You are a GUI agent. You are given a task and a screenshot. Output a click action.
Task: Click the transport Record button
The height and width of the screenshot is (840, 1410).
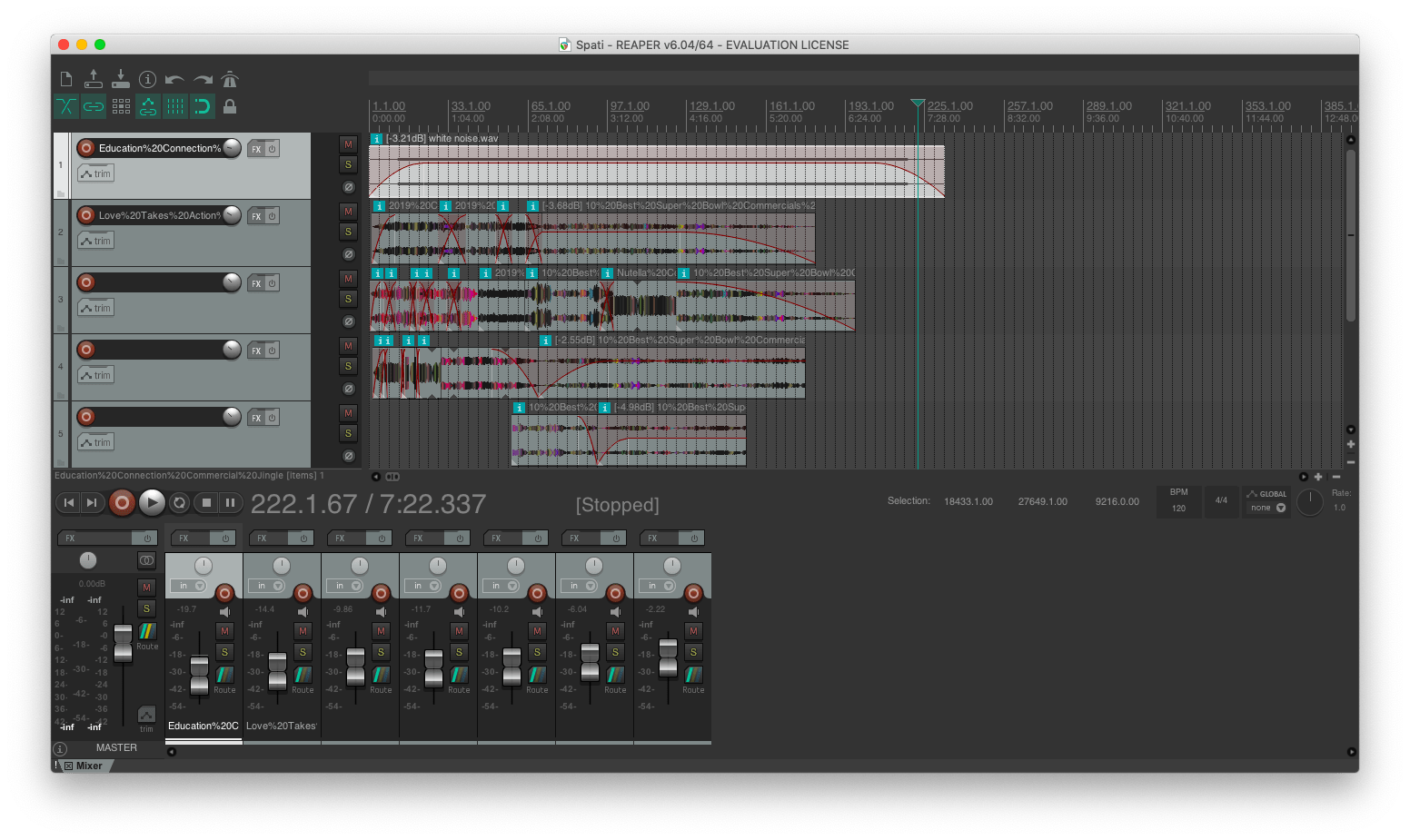[x=122, y=502]
